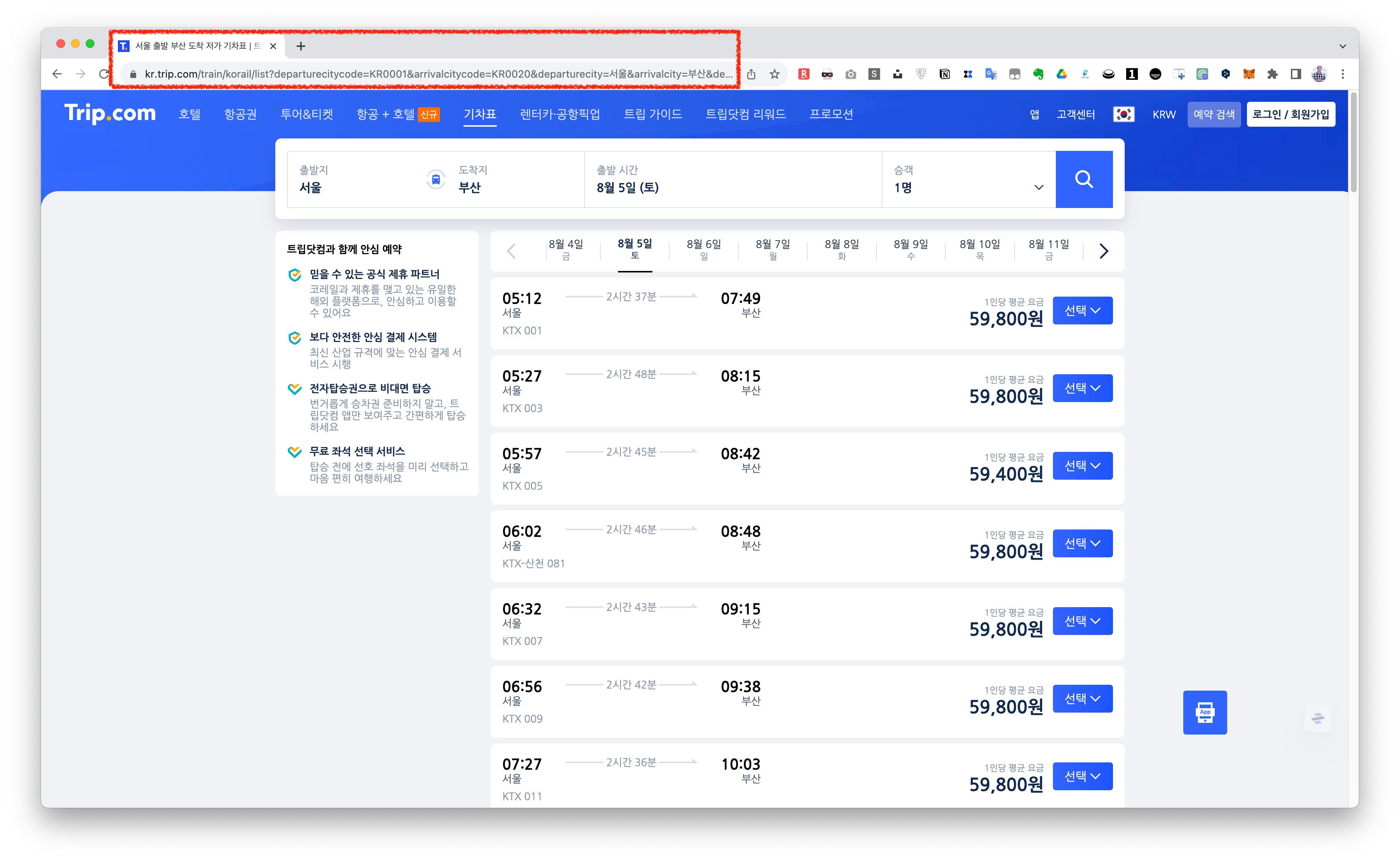Edit the 도착지 부산 field

click(x=515, y=179)
